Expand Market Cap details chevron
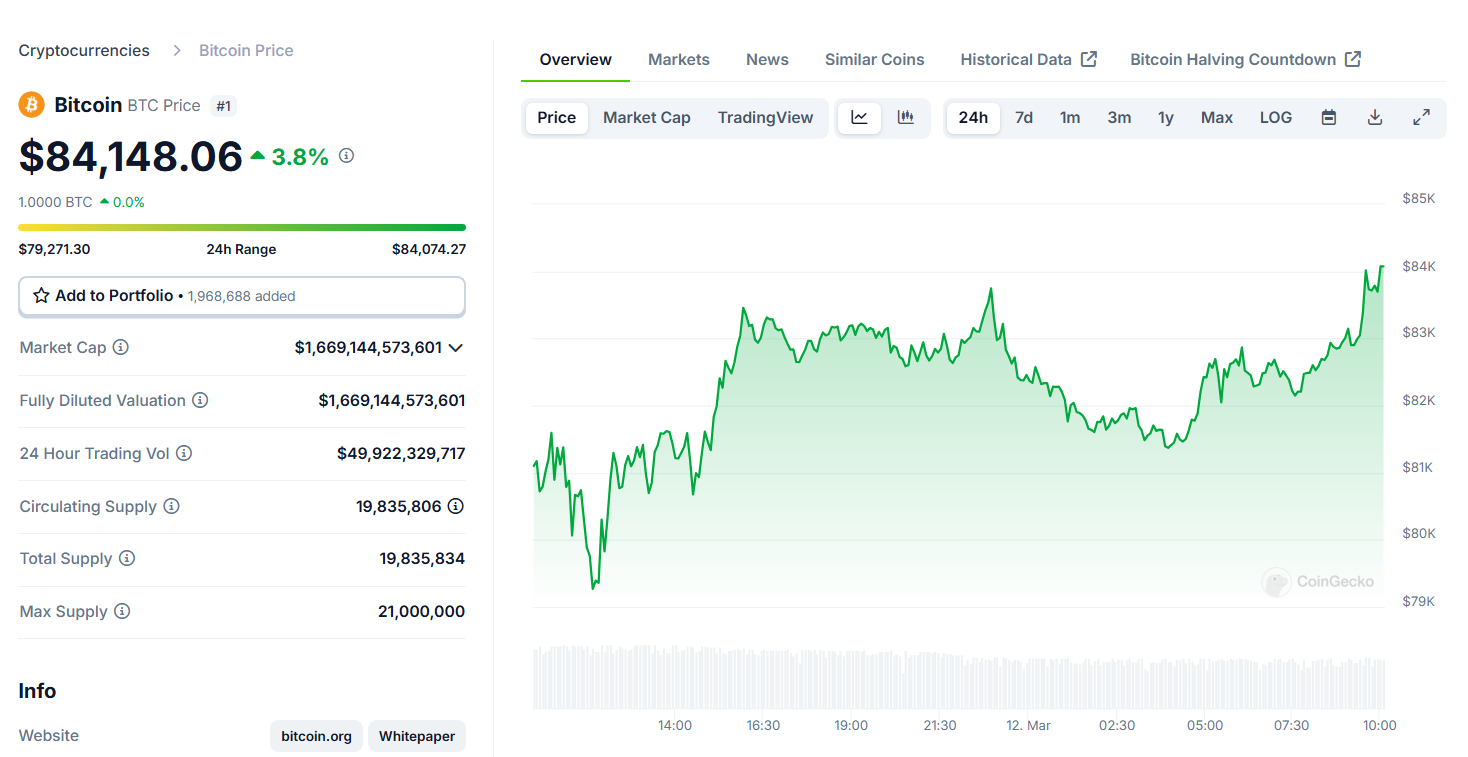This screenshot has height=757, width=1468. point(456,348)
